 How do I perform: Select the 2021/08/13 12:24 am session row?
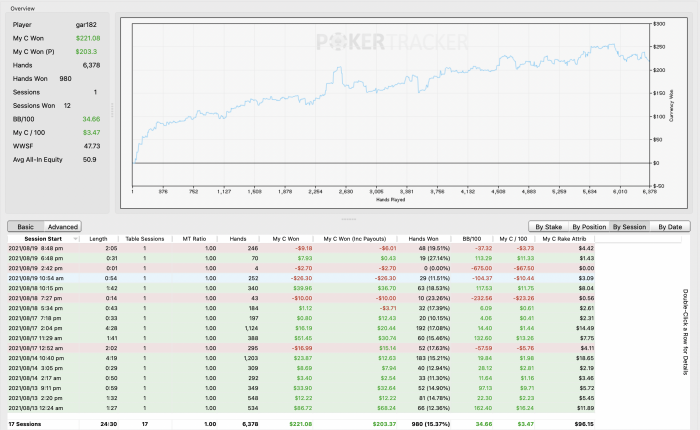[301, 408]
